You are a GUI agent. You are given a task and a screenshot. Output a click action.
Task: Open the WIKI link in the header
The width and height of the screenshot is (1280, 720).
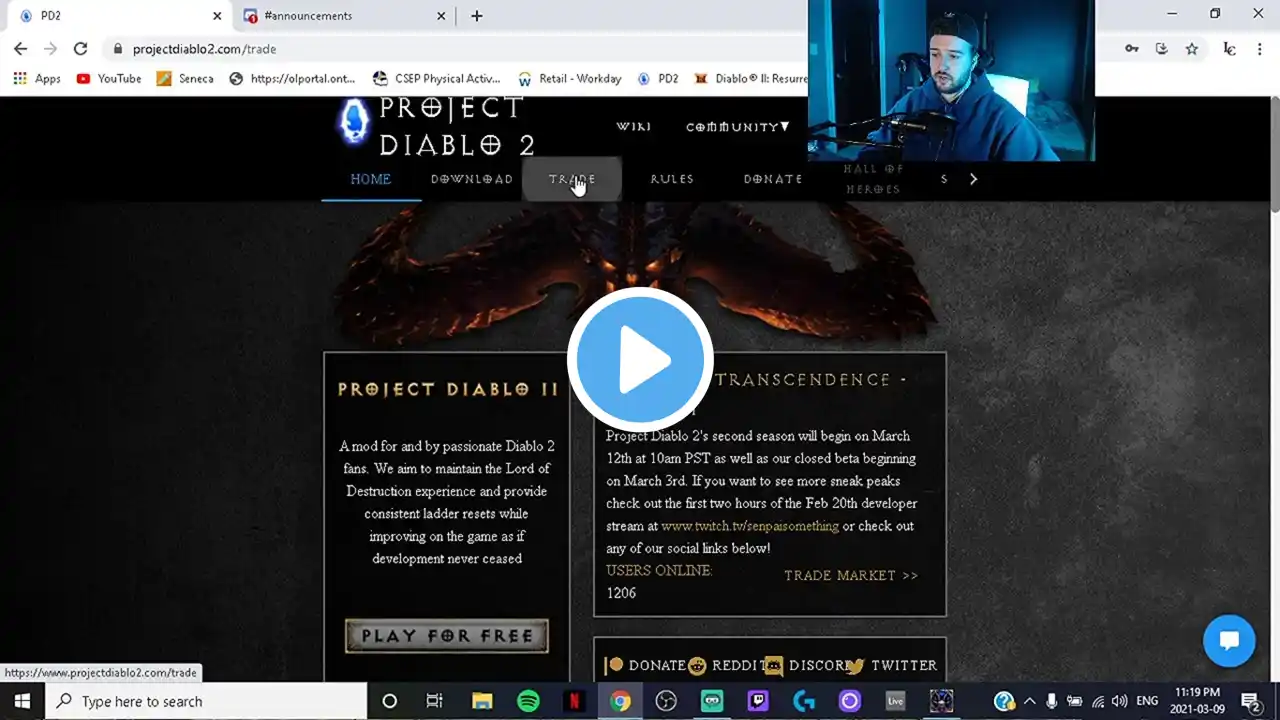633,126
